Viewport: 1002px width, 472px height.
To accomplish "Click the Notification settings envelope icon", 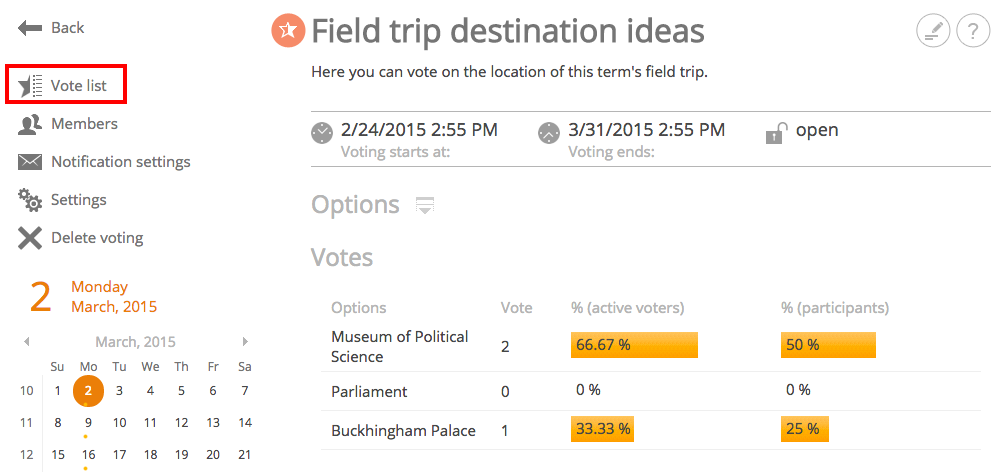I will coord(29,162).
